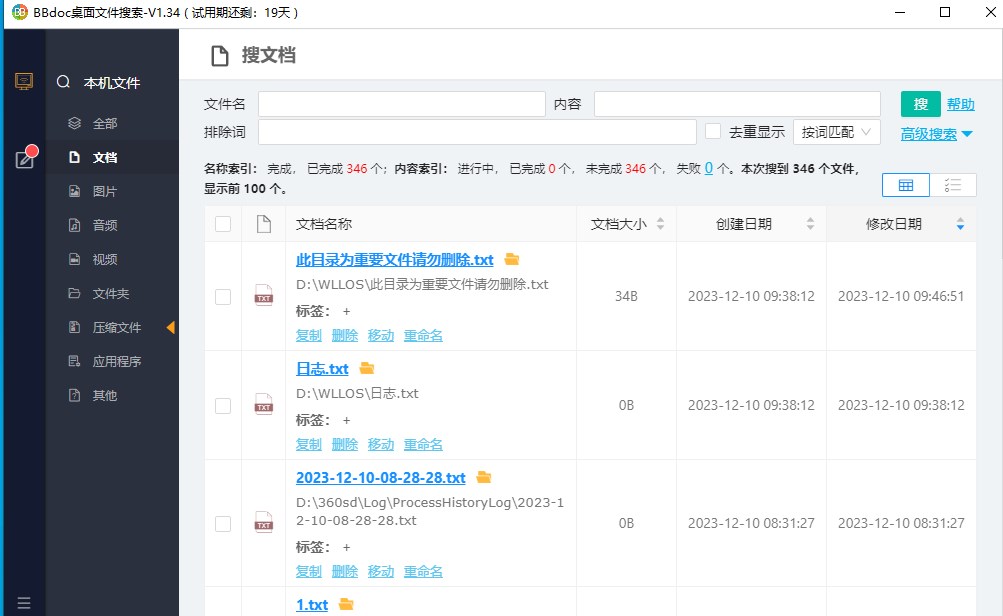
Task: Click the desktop monitor icon in left rail
Action: click(x=24, y=81)
